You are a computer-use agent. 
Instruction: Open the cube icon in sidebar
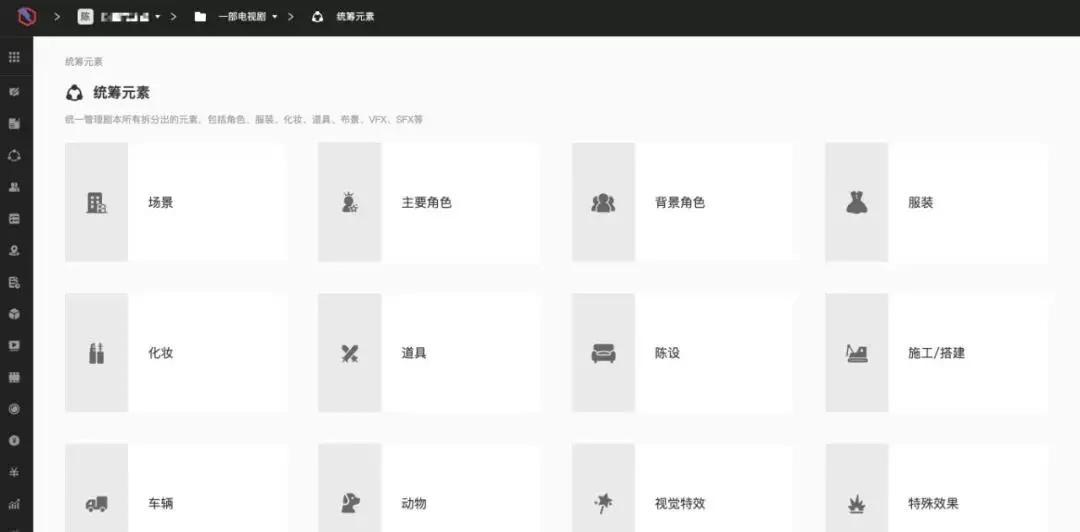[x=14, y=314]
